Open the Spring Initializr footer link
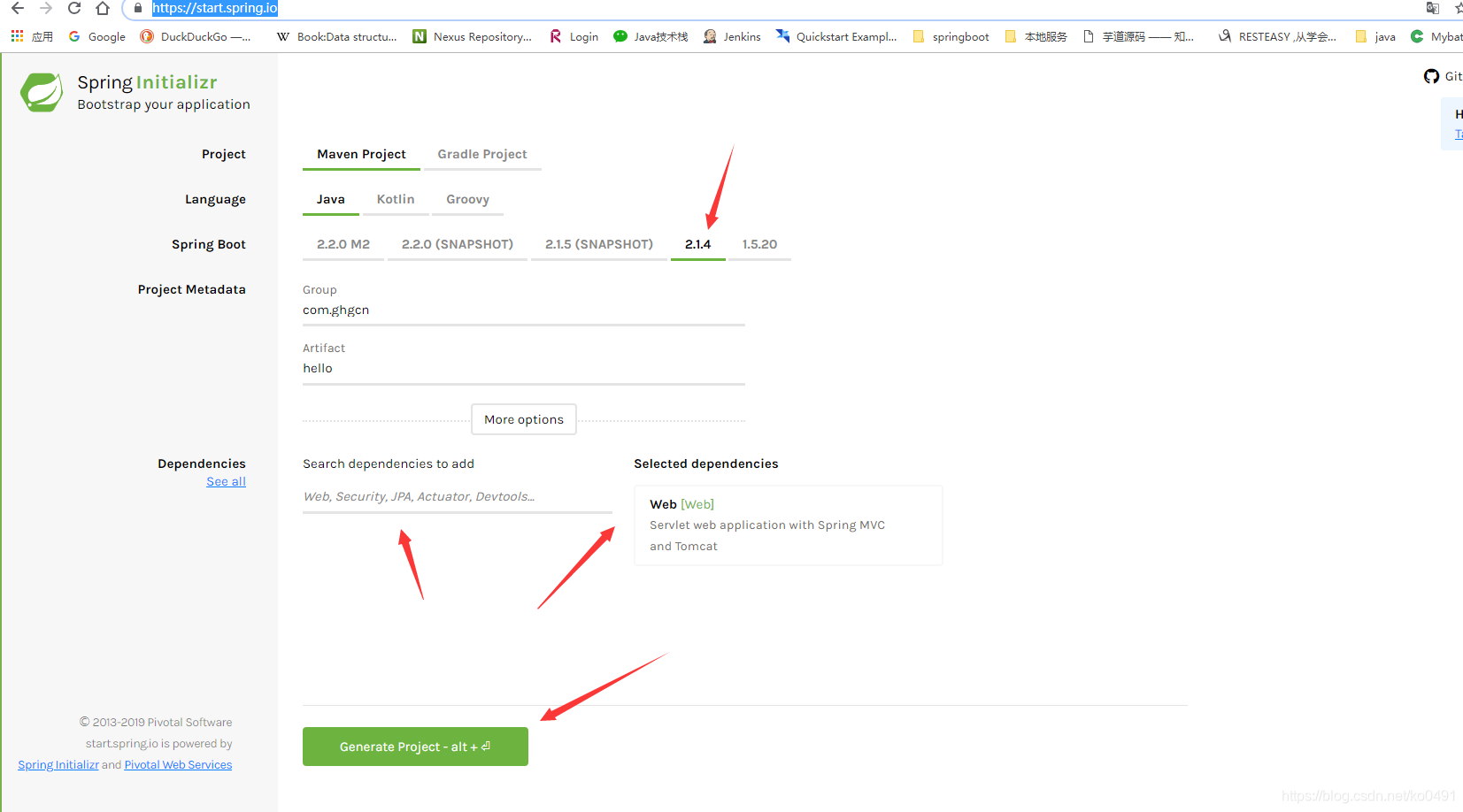Viewport: 1463px width, 812px height. coord(58,765)
